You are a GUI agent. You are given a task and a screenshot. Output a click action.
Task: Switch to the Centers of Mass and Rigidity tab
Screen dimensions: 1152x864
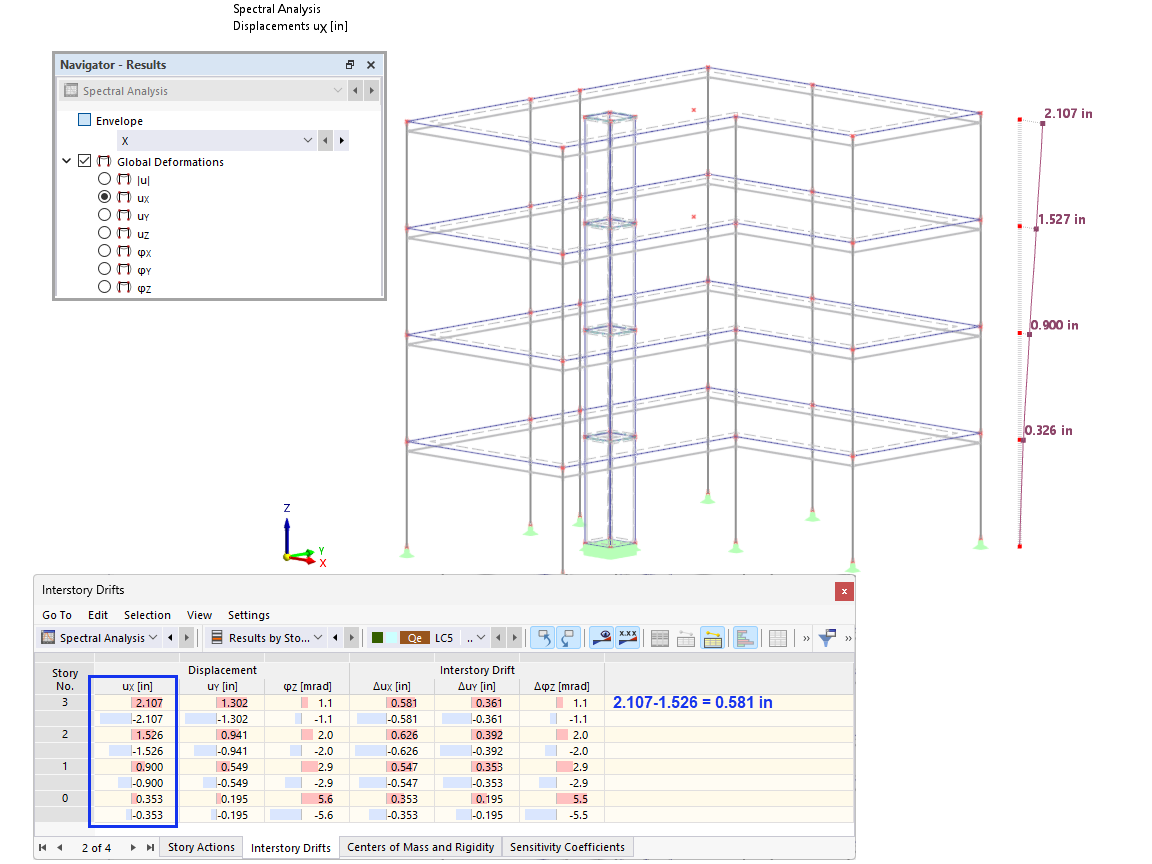419,847
